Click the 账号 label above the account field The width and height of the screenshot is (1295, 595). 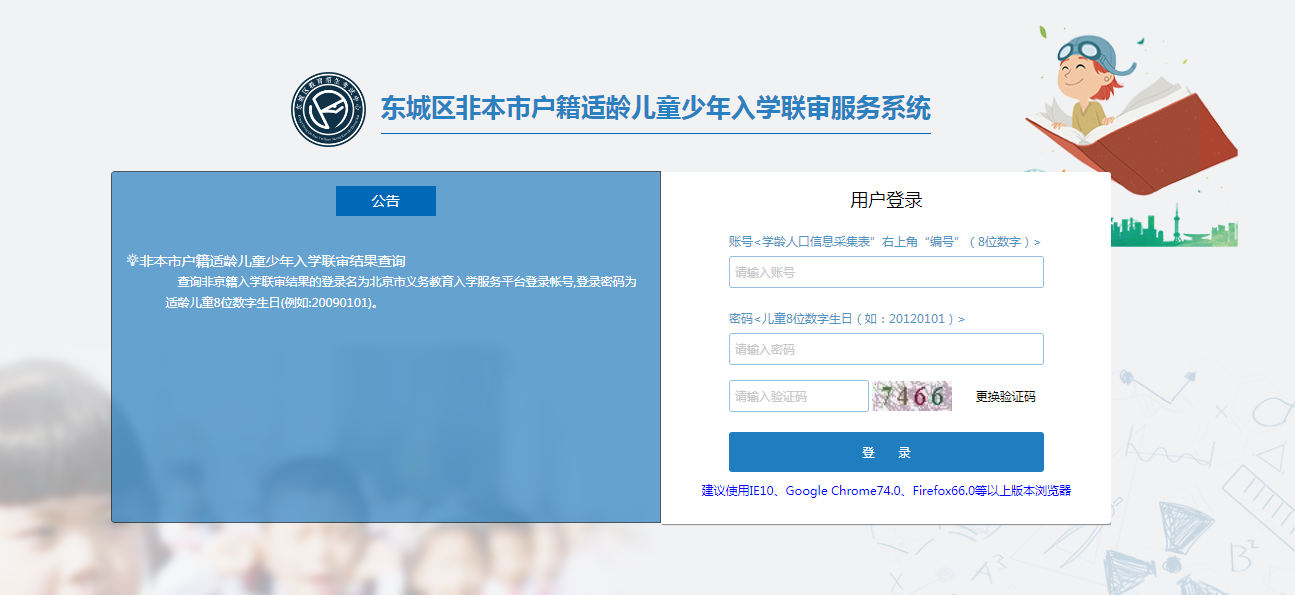point(884,242)
